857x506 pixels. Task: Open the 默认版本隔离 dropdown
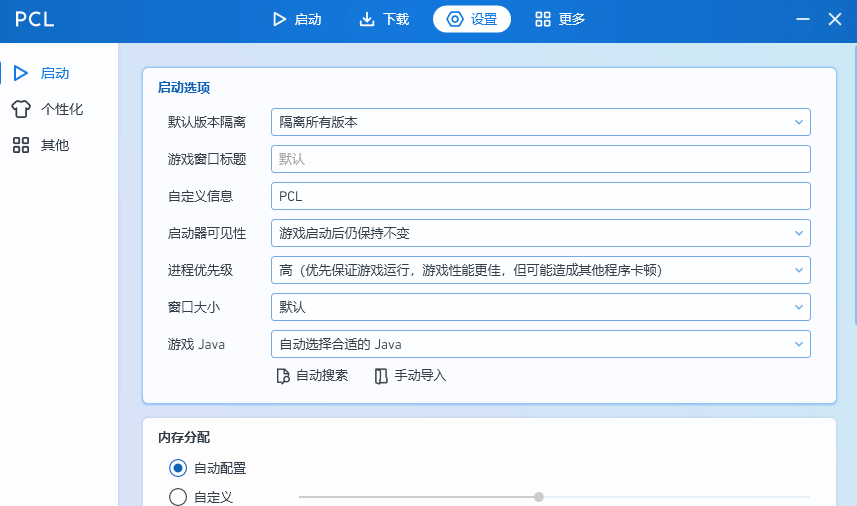tap(540, 122)
